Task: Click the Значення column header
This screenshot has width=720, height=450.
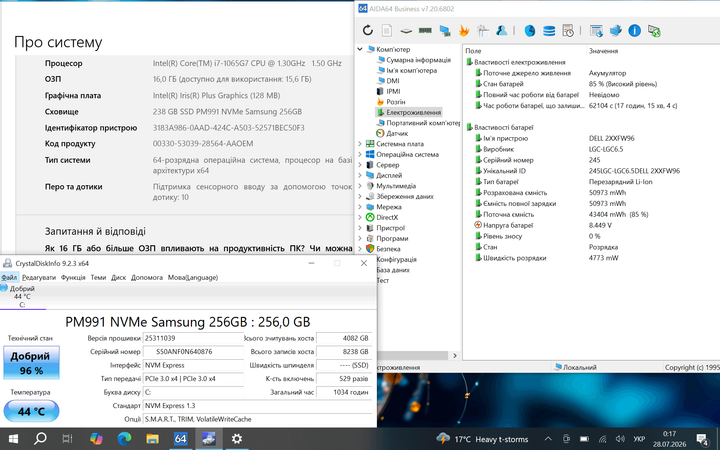Action: [x=603, y=51]
